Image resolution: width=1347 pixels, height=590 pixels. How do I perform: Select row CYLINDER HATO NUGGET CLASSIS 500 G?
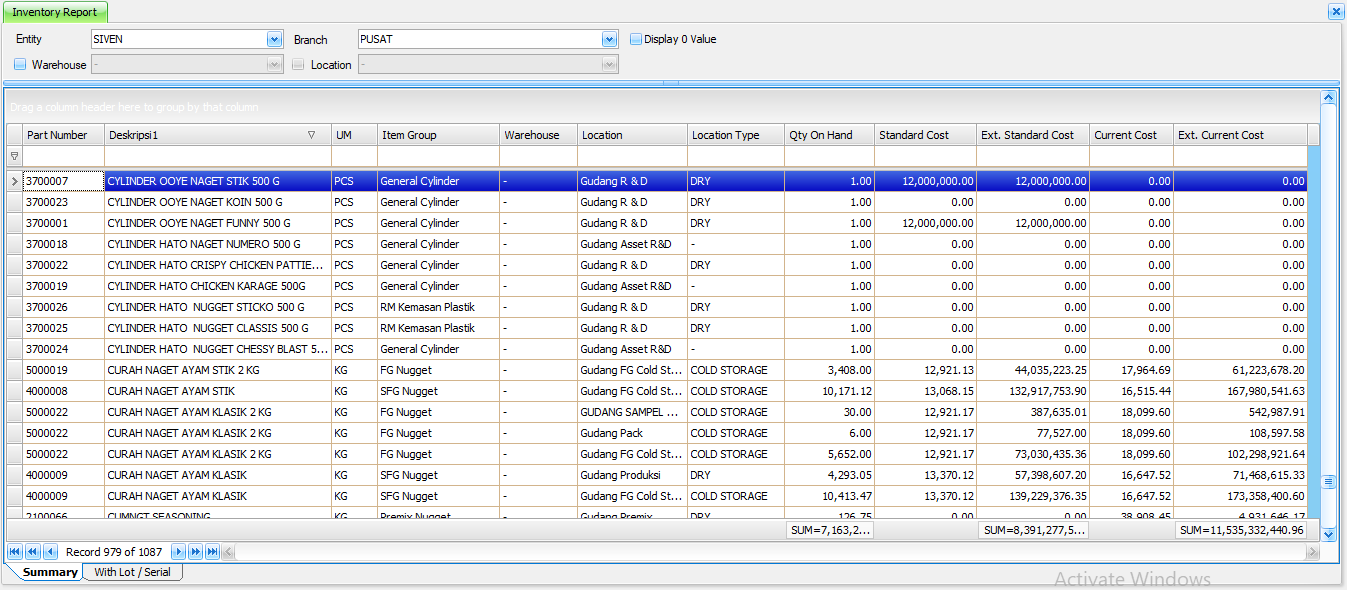tap(657, 328)
